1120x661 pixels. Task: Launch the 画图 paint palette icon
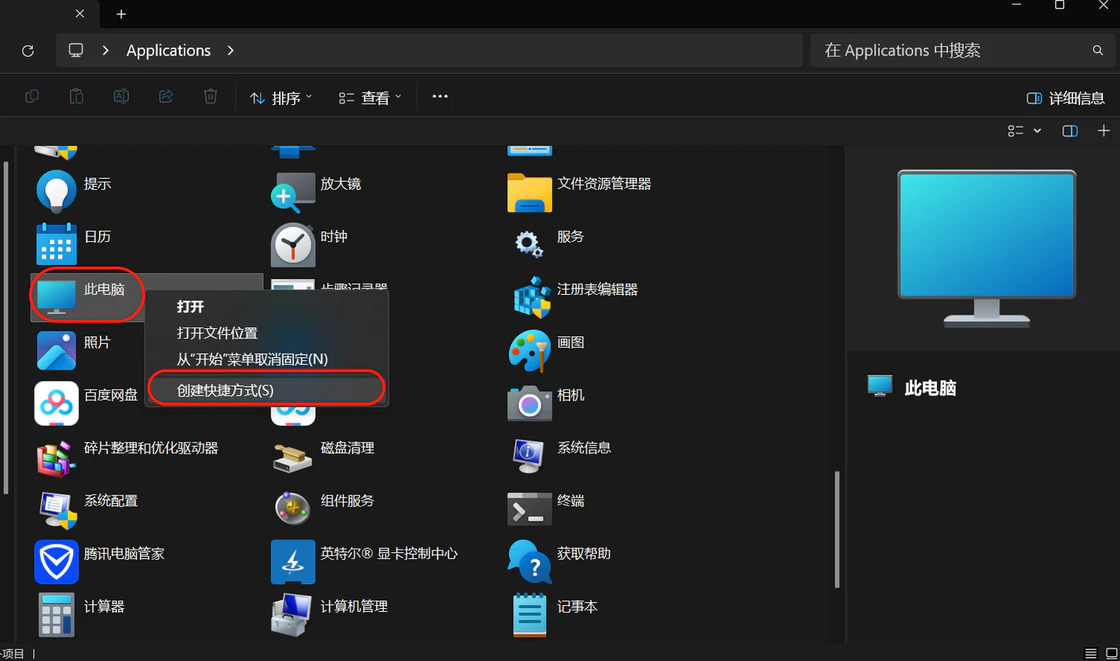click(x=529, y=350)
